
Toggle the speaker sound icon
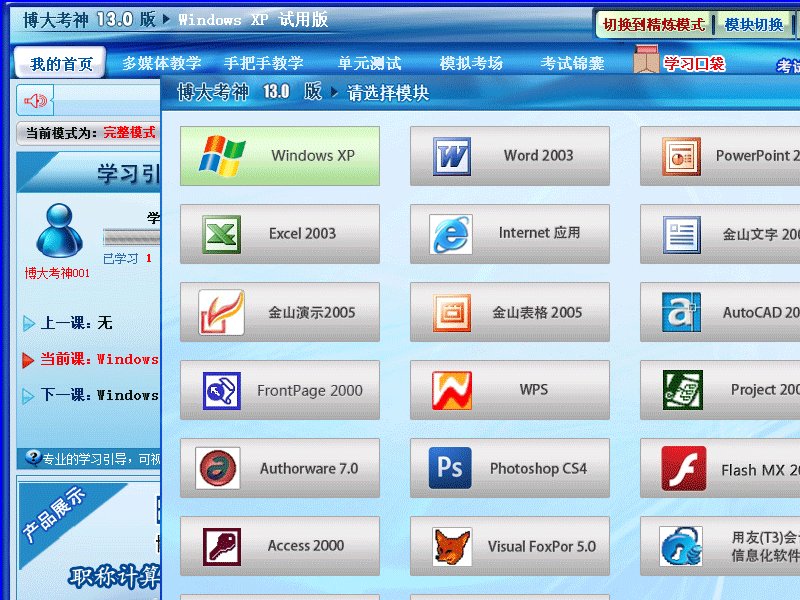[x=36, y=100]
